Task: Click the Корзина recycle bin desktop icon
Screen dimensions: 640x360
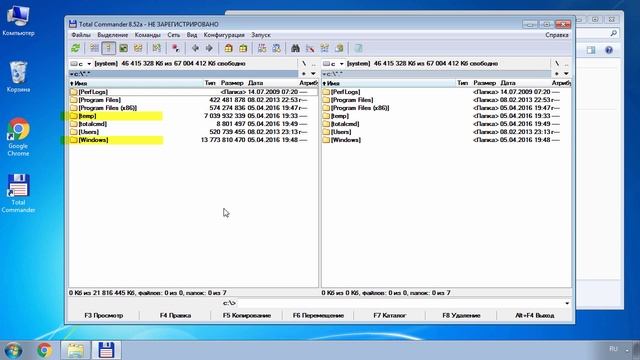Action: pos(18,77)
